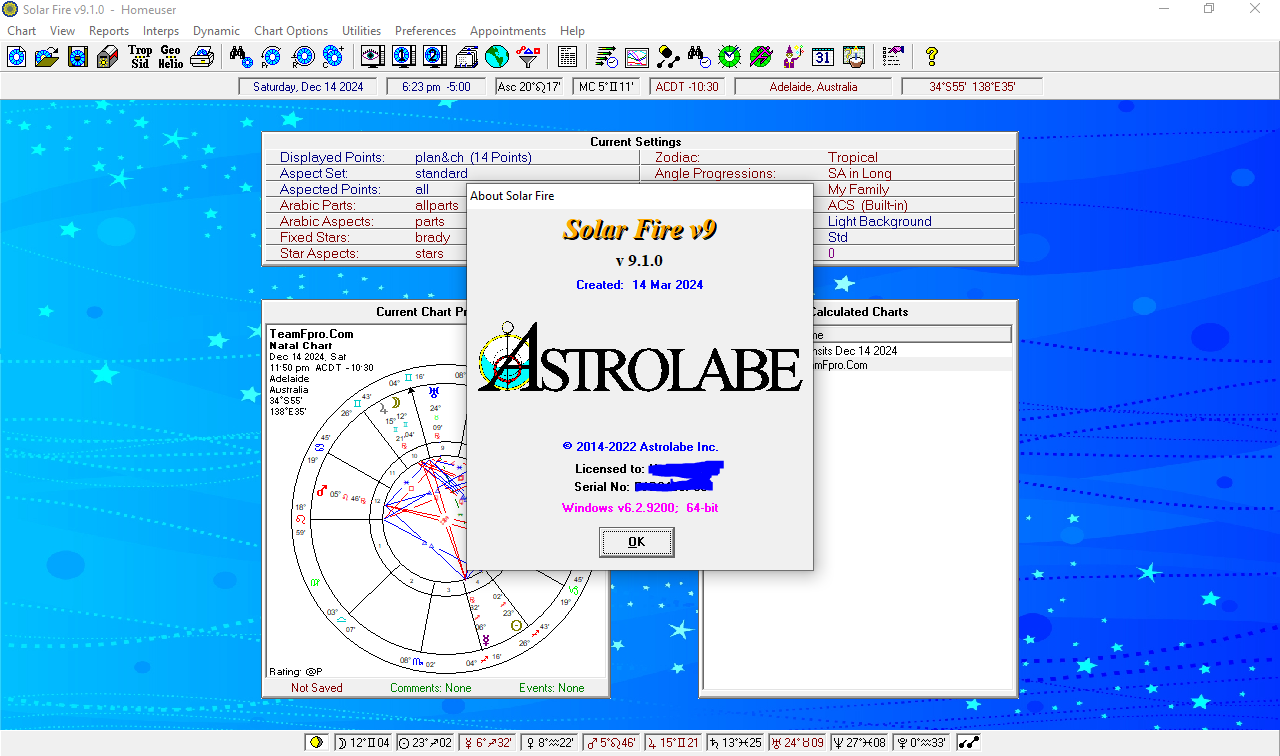
Task: Open the Interps menu
Action: [x=161, y=31]
